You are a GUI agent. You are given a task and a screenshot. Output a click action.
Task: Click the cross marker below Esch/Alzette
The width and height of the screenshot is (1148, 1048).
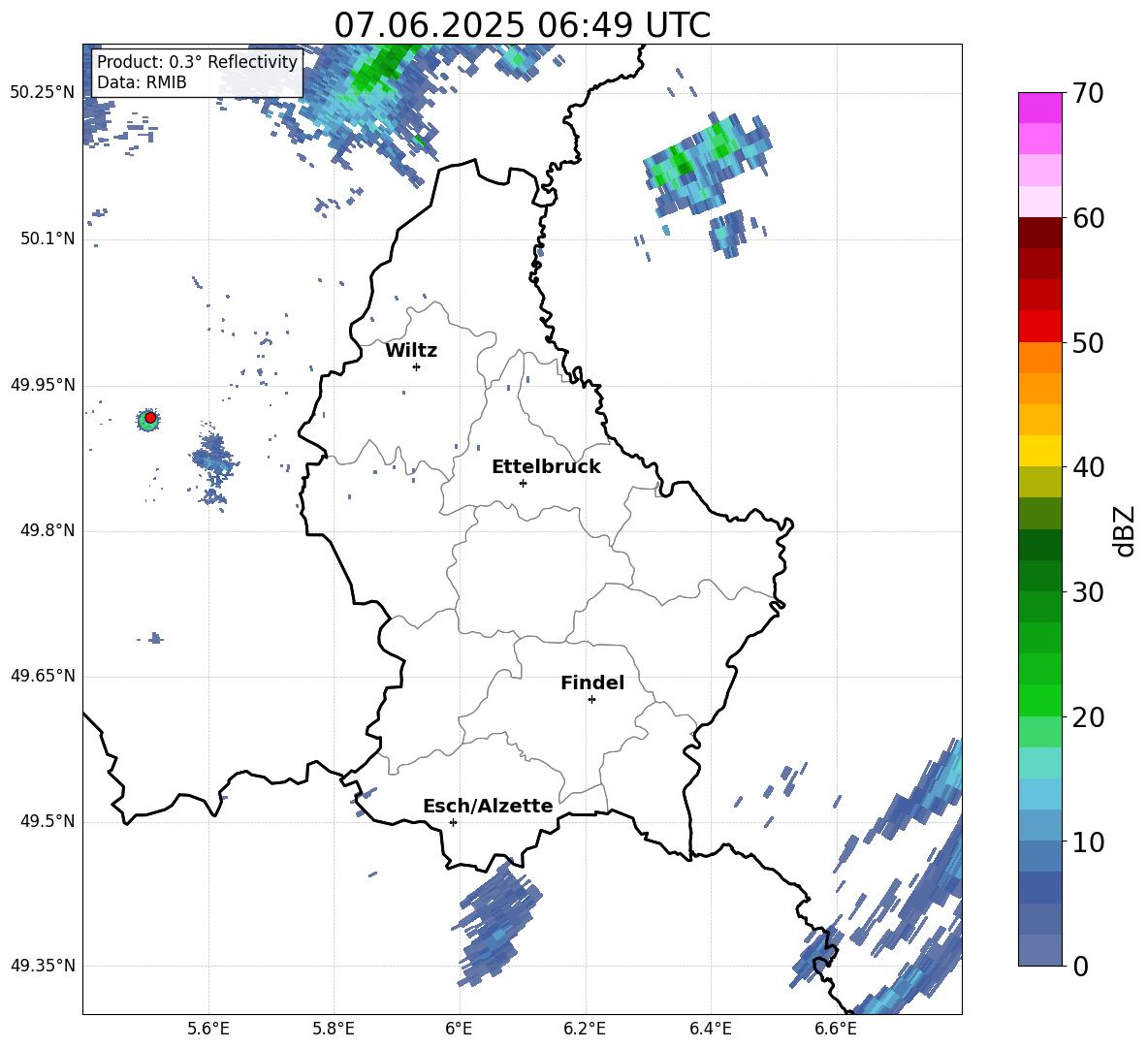pyautogui.click(x=453, y=822)
